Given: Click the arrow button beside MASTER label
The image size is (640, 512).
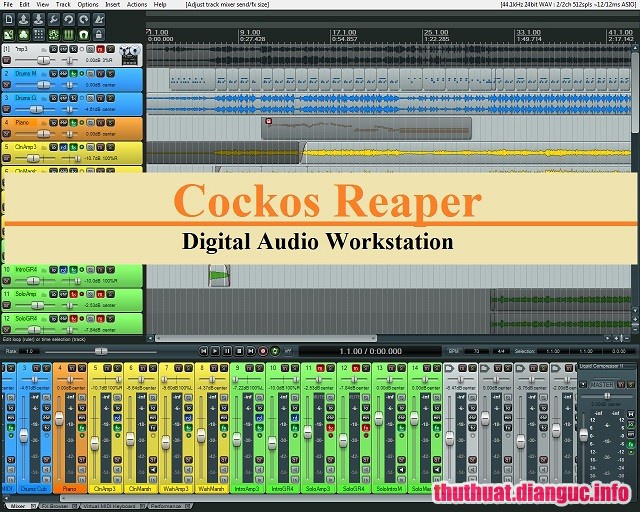Looking at the screenshot, I should [x=583, y=385].
